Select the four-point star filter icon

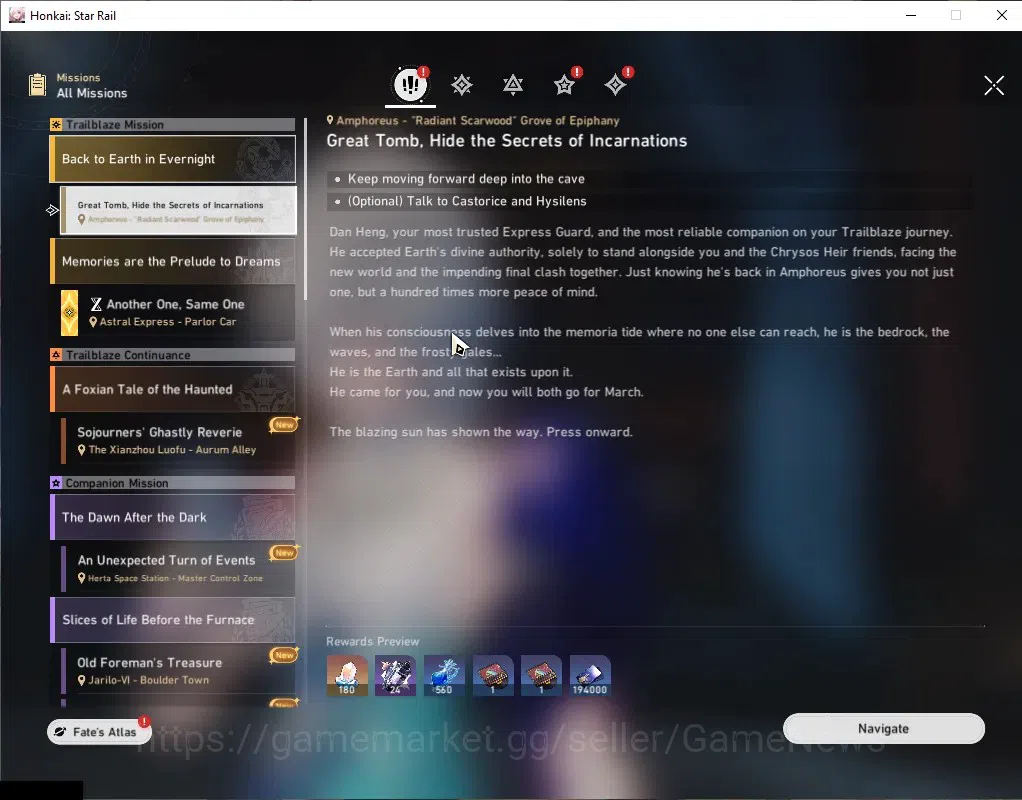click(615, 85)
